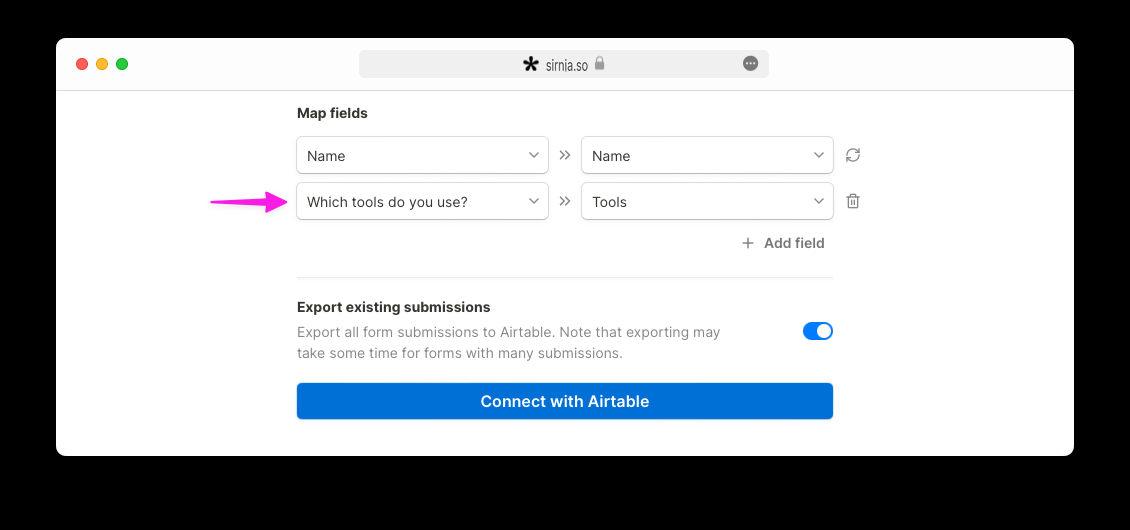Open the right Name Airtable column dropdown
1130x530 pixels.
707,155
